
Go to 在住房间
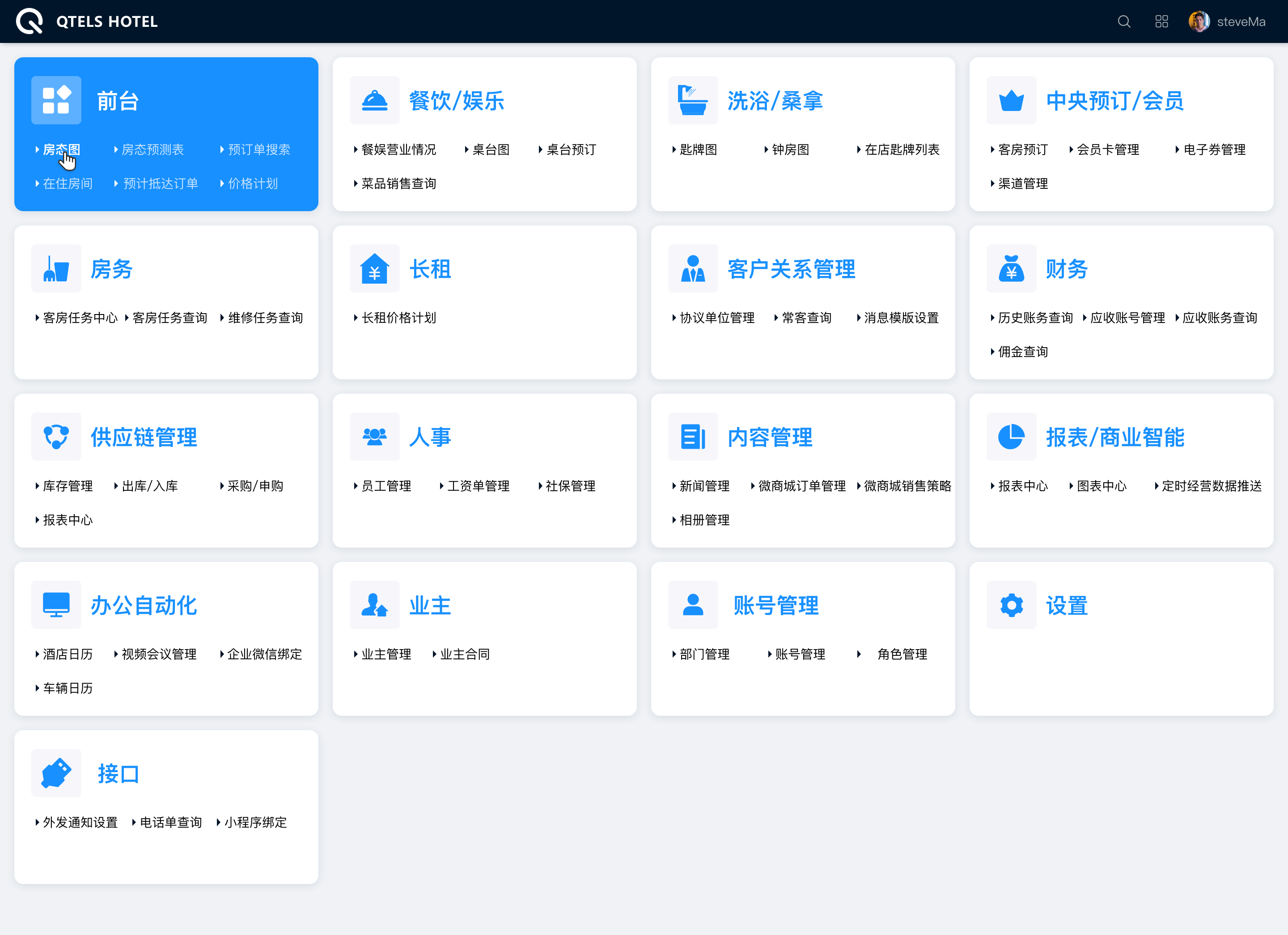68,183
